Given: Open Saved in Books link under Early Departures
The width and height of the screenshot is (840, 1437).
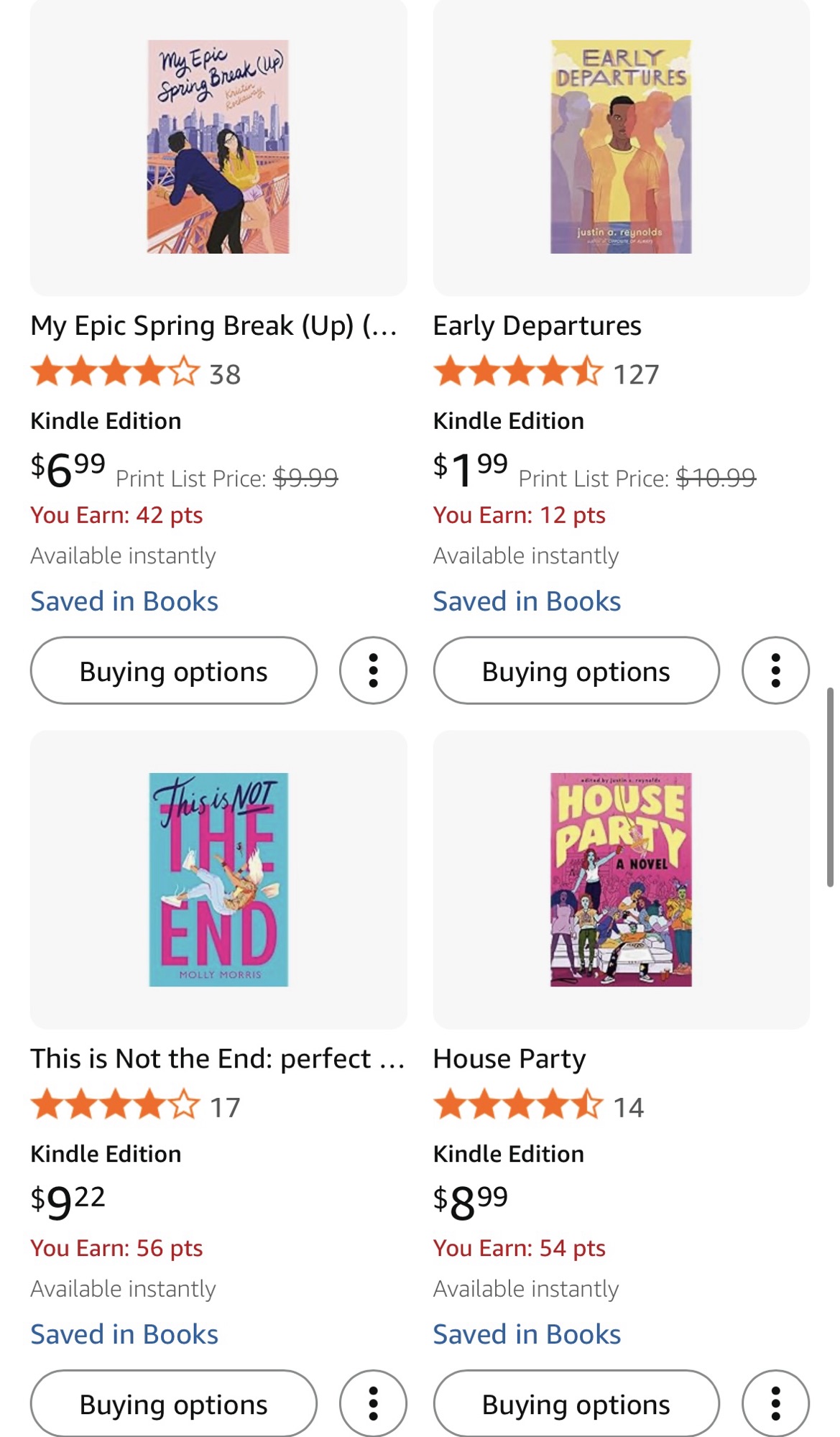Looking at the screenshot, I should point(527,601).
